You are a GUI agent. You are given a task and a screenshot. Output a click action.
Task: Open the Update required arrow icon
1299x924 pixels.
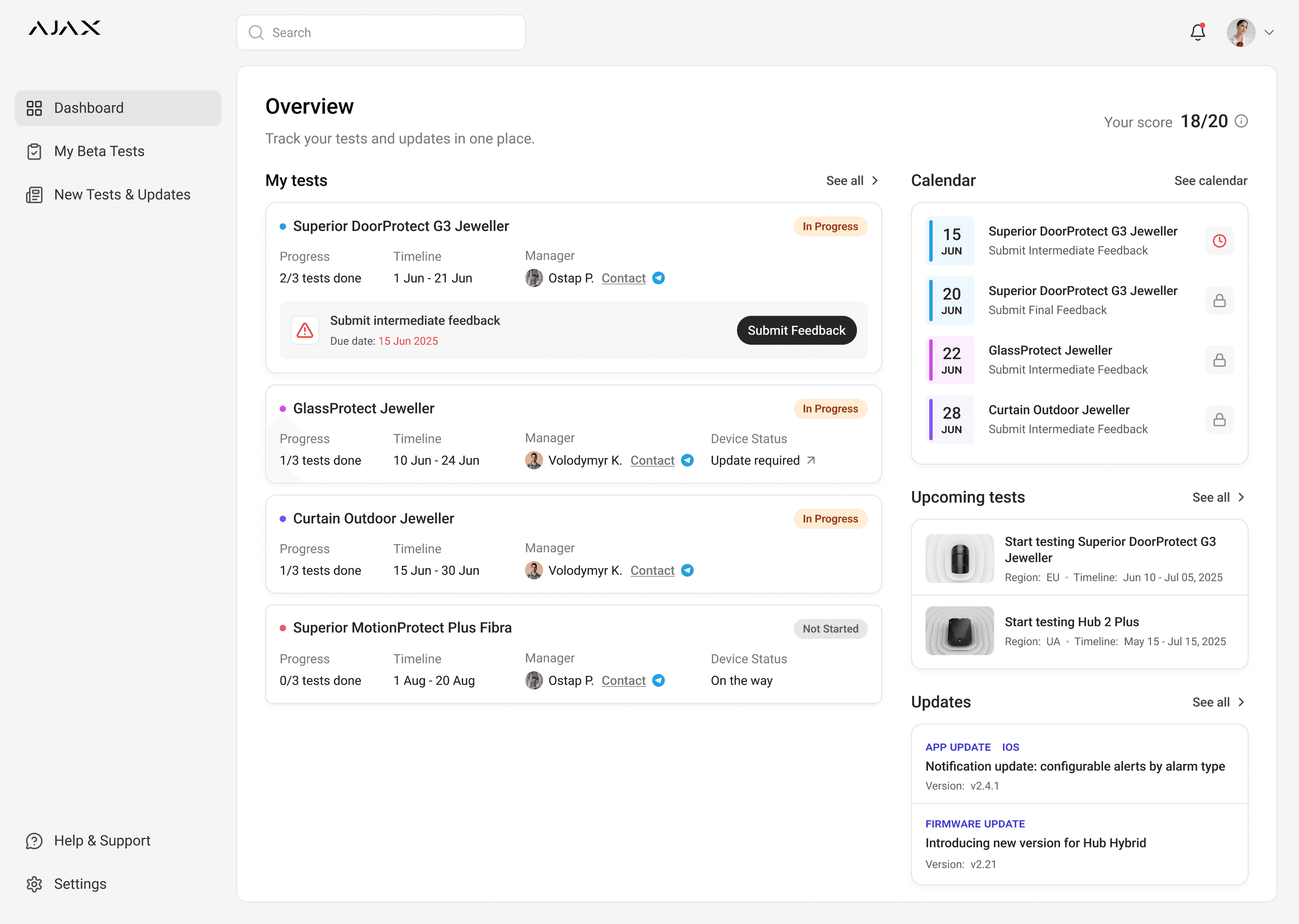[x=811, y=460]
